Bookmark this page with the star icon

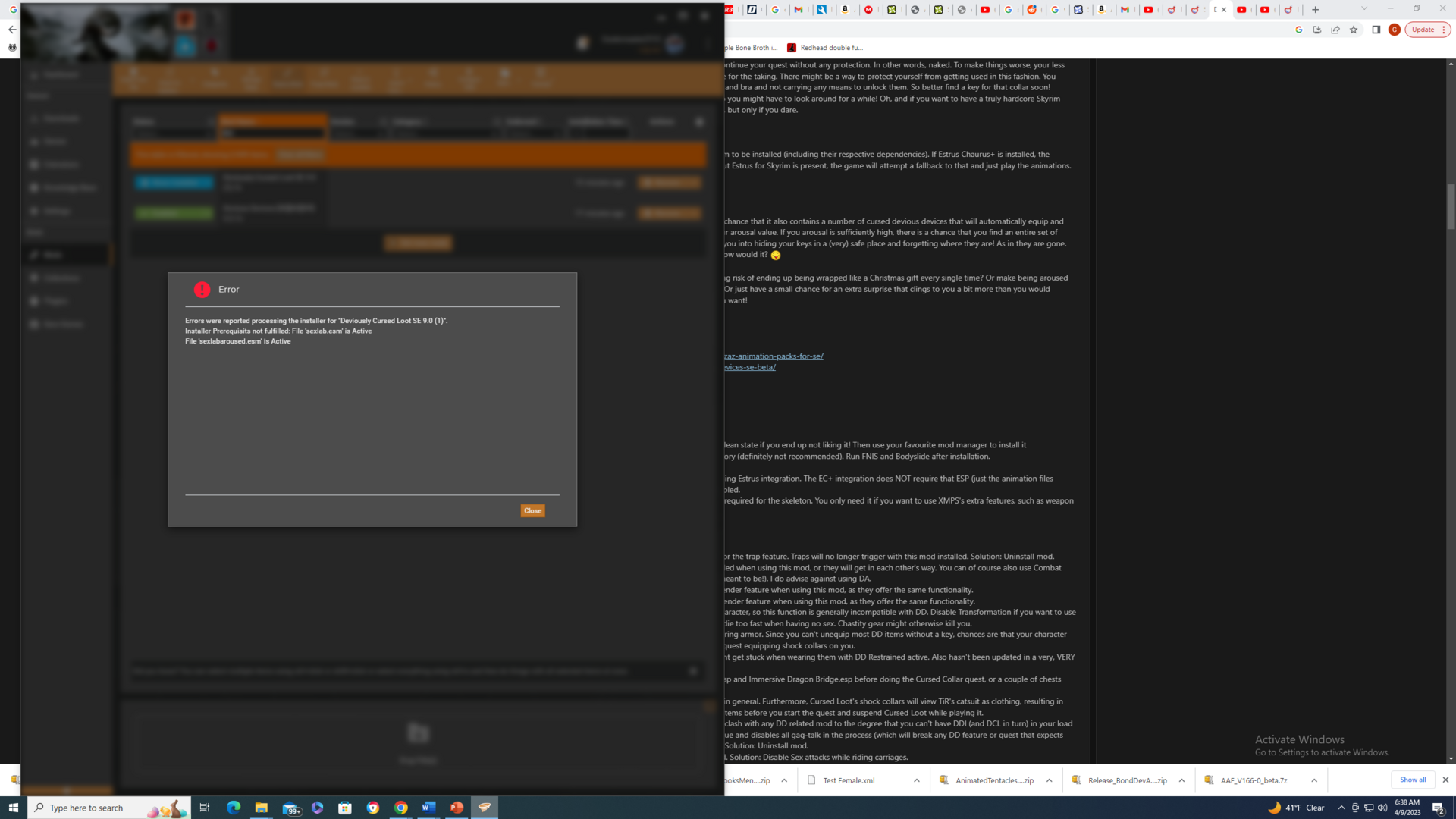pos(1354,30)
